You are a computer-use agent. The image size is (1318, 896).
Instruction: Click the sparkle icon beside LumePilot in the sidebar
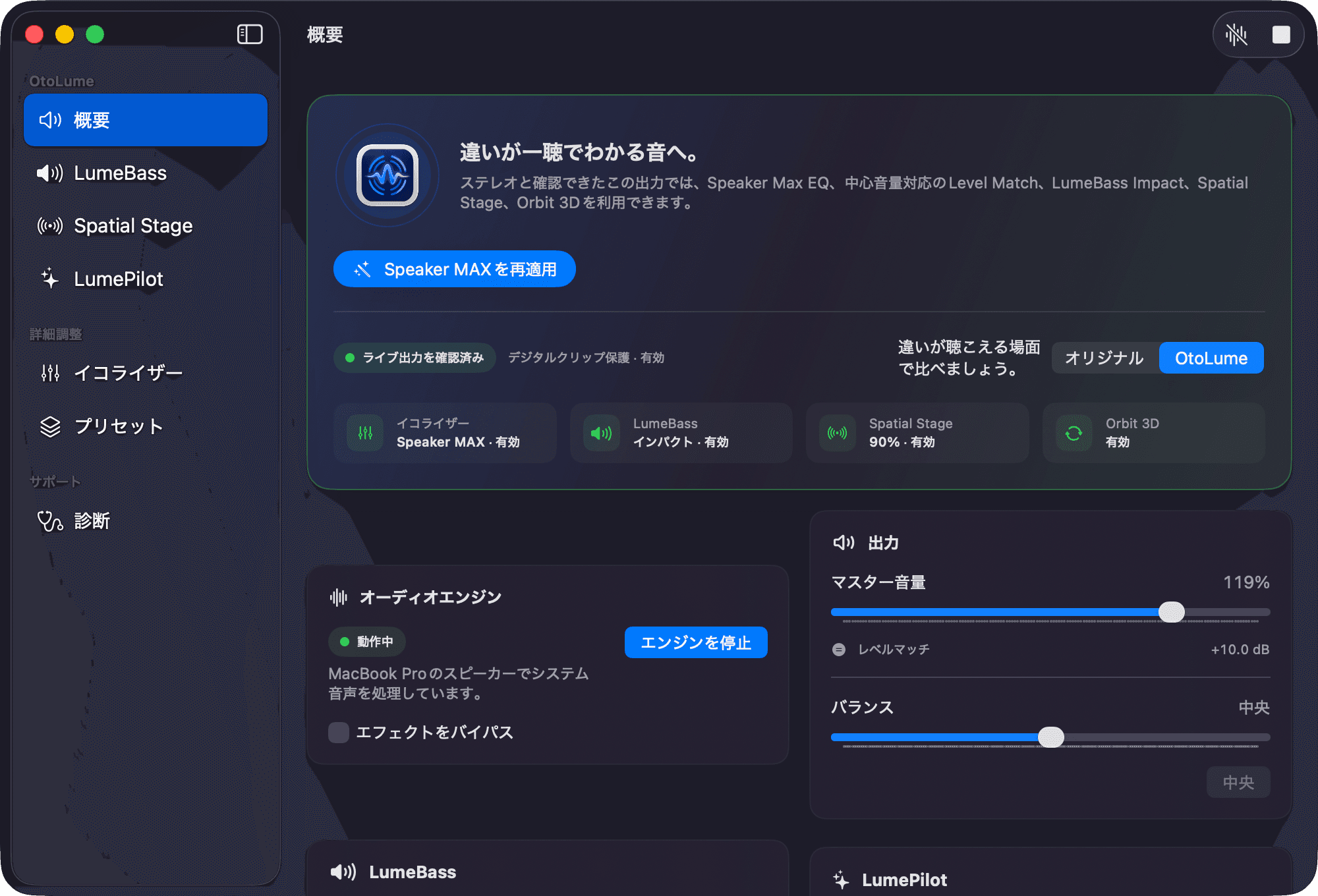(51, 279)
